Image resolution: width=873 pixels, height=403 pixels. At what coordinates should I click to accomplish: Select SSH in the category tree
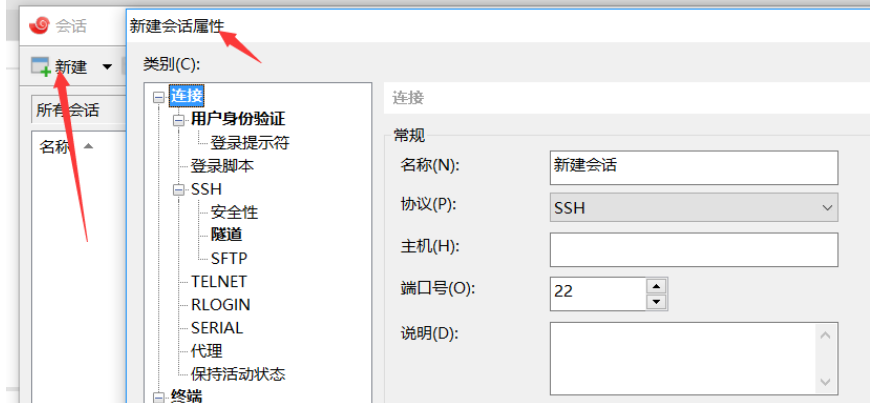point(207,189)
